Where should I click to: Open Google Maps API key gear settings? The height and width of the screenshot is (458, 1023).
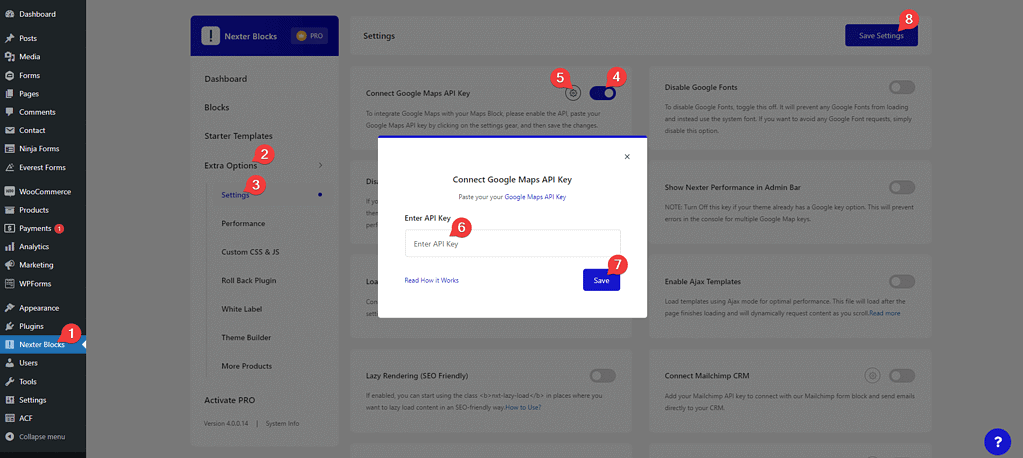click(573, 93)
